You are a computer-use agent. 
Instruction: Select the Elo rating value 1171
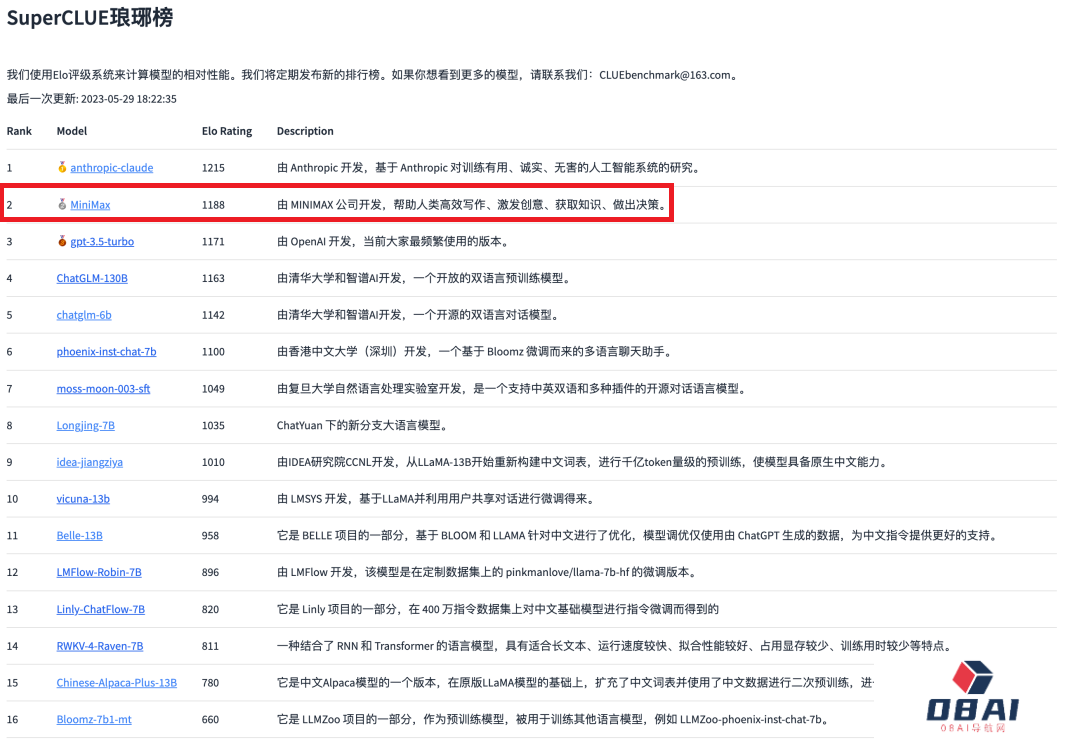[x=213, y=242]
